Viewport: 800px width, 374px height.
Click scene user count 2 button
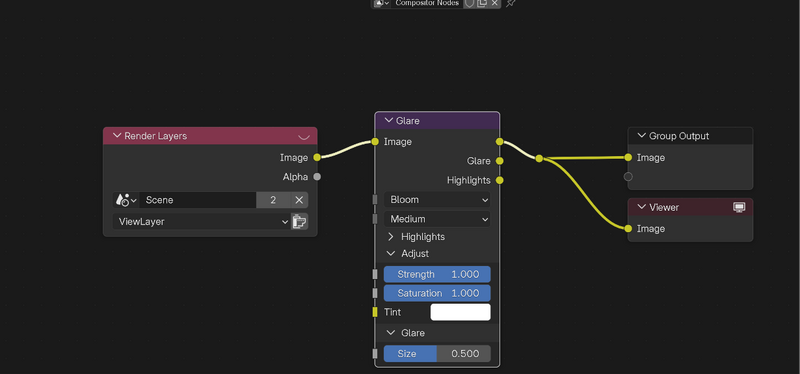click(273, 200)
